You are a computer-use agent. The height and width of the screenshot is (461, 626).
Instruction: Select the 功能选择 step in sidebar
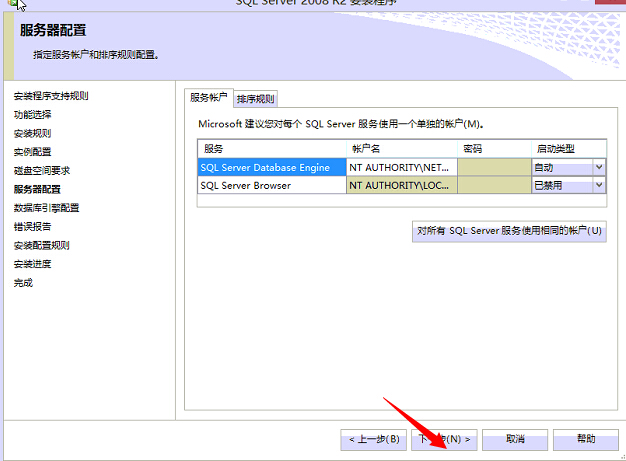32,115
